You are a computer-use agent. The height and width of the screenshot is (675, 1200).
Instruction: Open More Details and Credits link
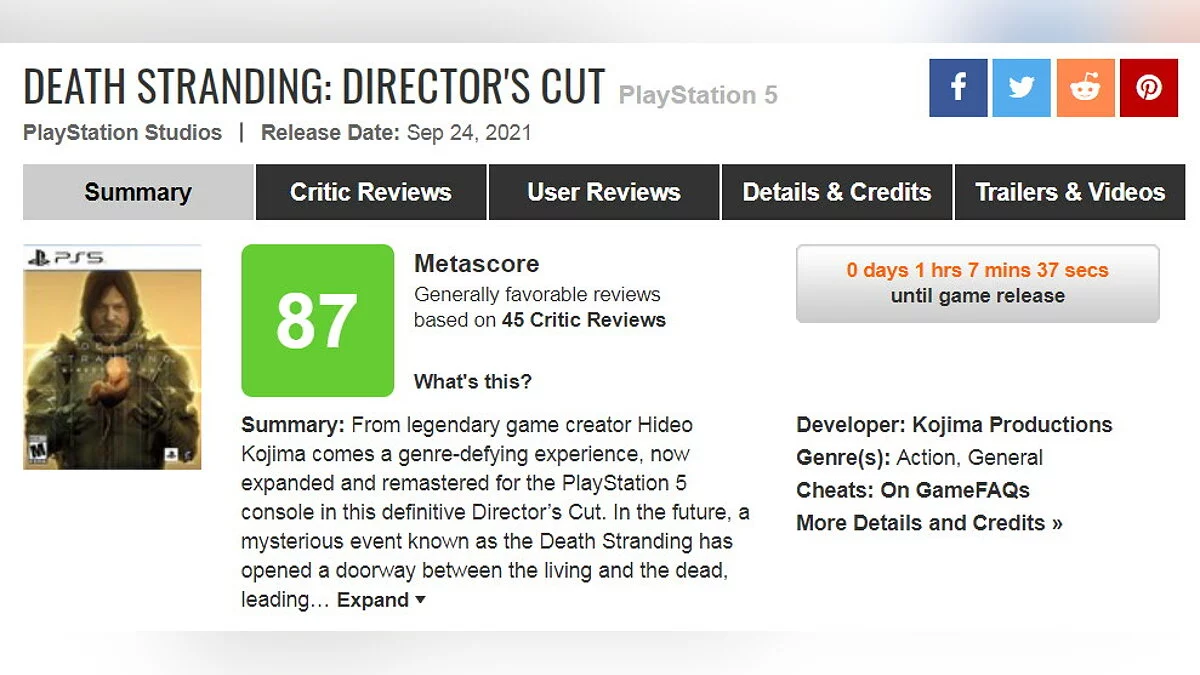click(x=929, y=522)
